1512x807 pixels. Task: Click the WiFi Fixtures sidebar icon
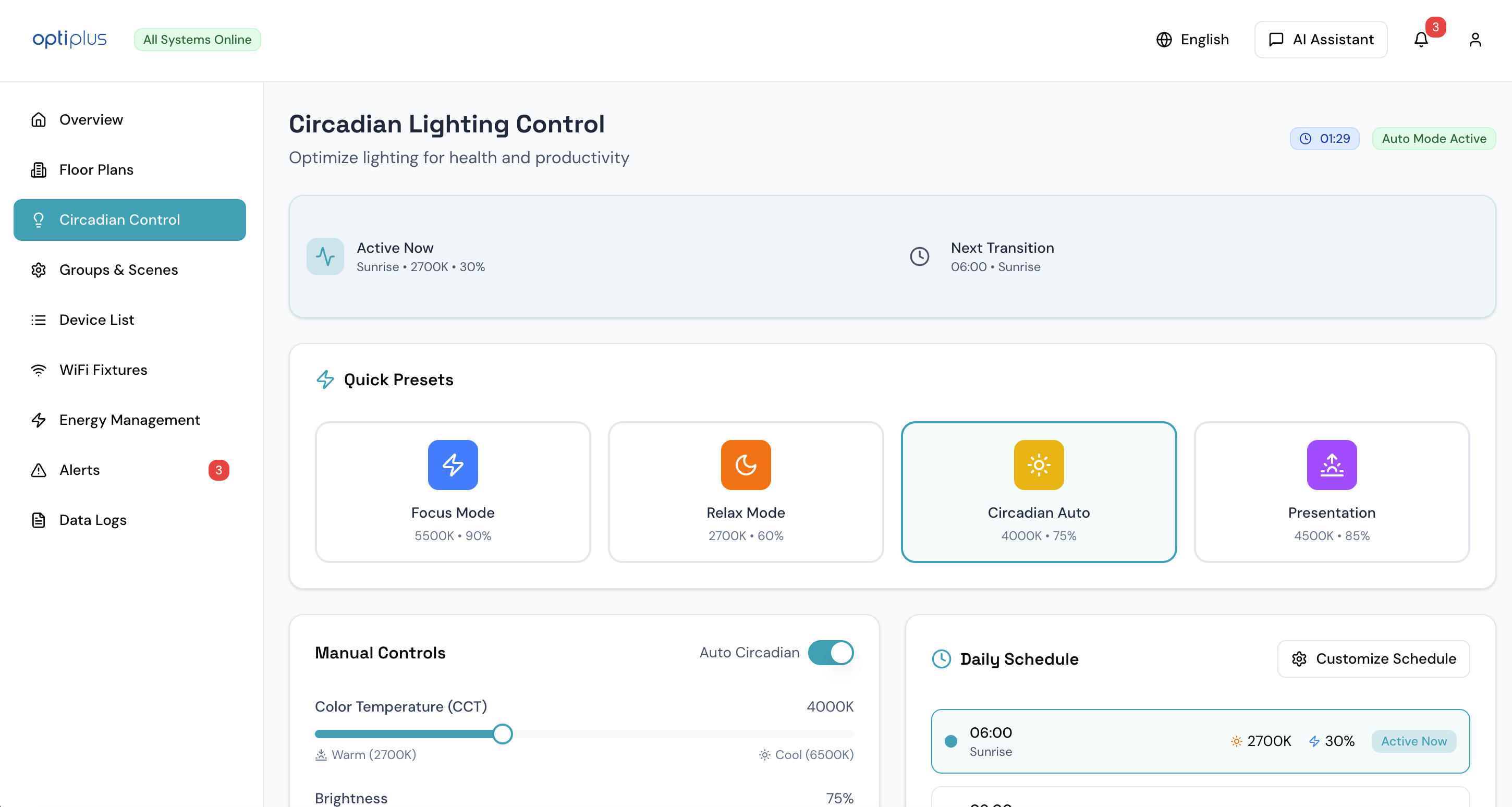tap(38, 370)
